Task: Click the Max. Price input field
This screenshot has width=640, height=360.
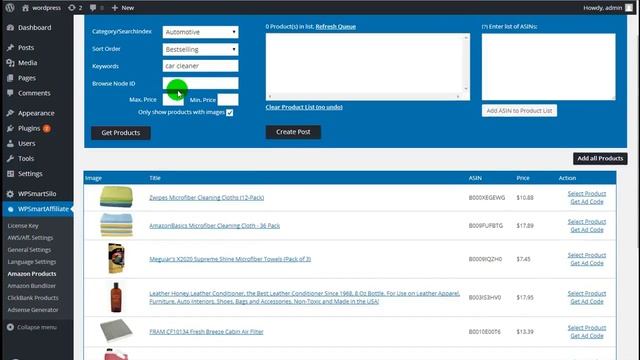Action: tap(173, 100)
